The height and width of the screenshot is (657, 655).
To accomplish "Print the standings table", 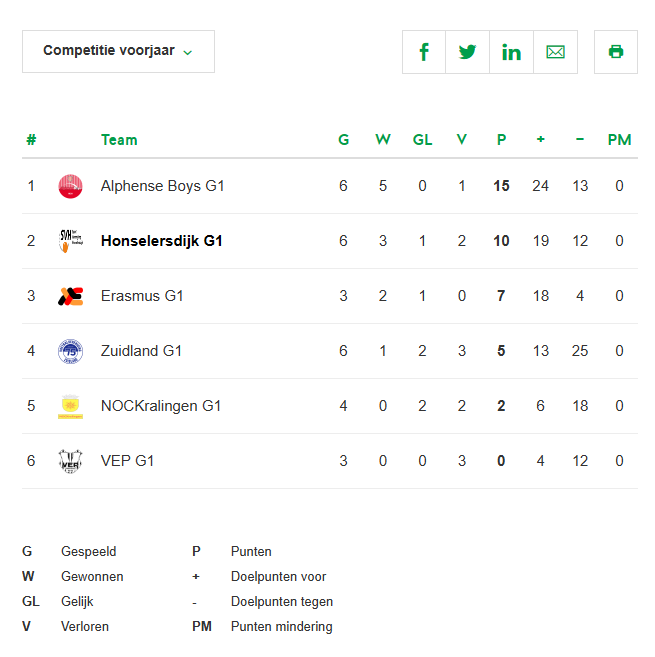I will pyautogui.click(x=616, y=52).
